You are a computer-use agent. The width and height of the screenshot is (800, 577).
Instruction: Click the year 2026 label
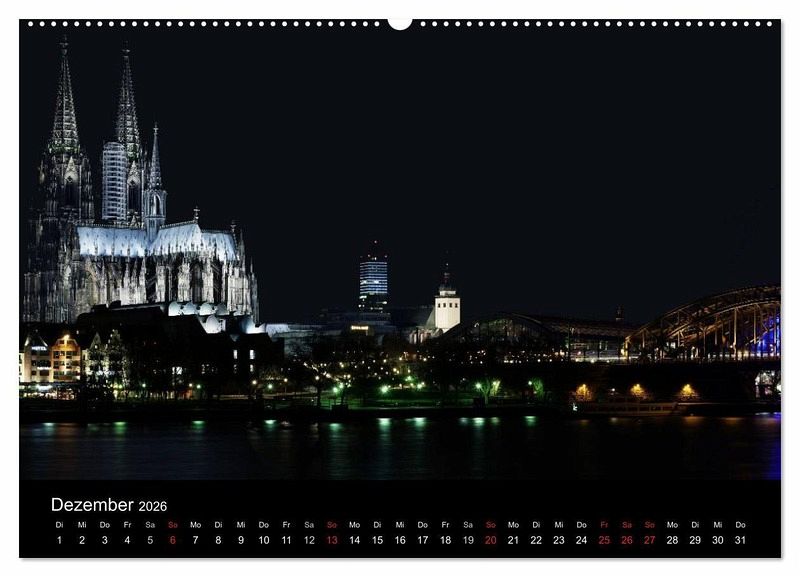pos(153,507)
